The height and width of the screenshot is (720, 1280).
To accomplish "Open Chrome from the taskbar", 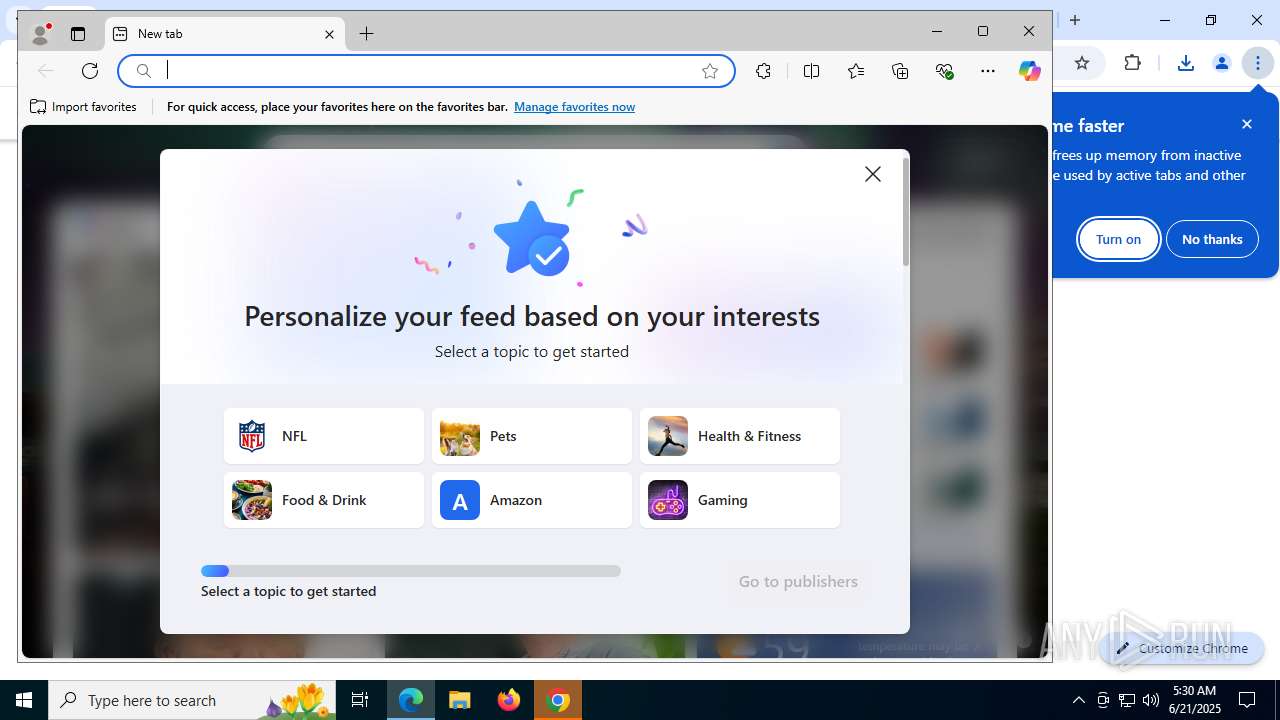I will tap(558, 700).
